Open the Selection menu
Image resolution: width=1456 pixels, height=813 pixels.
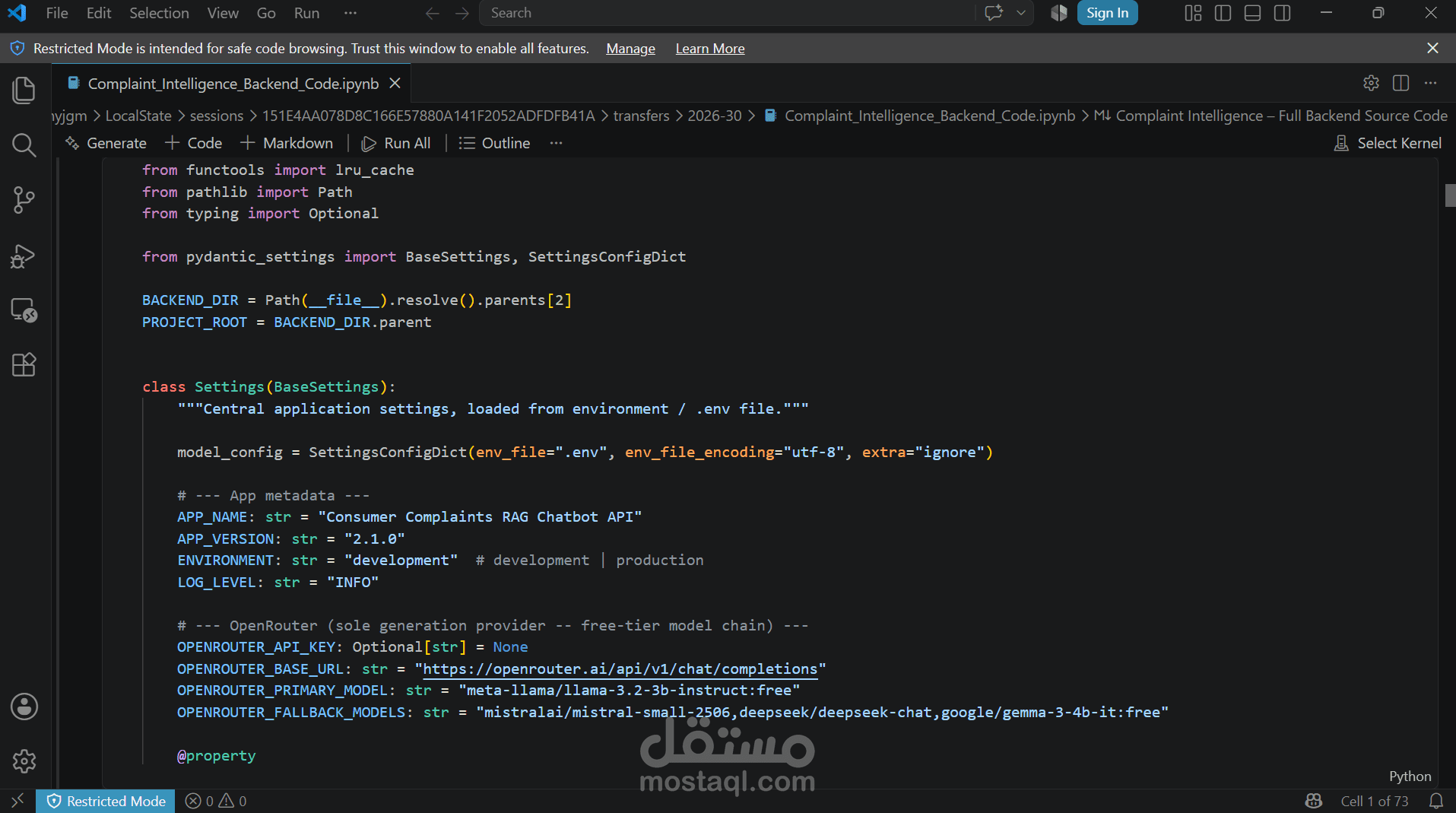[159, 13]
